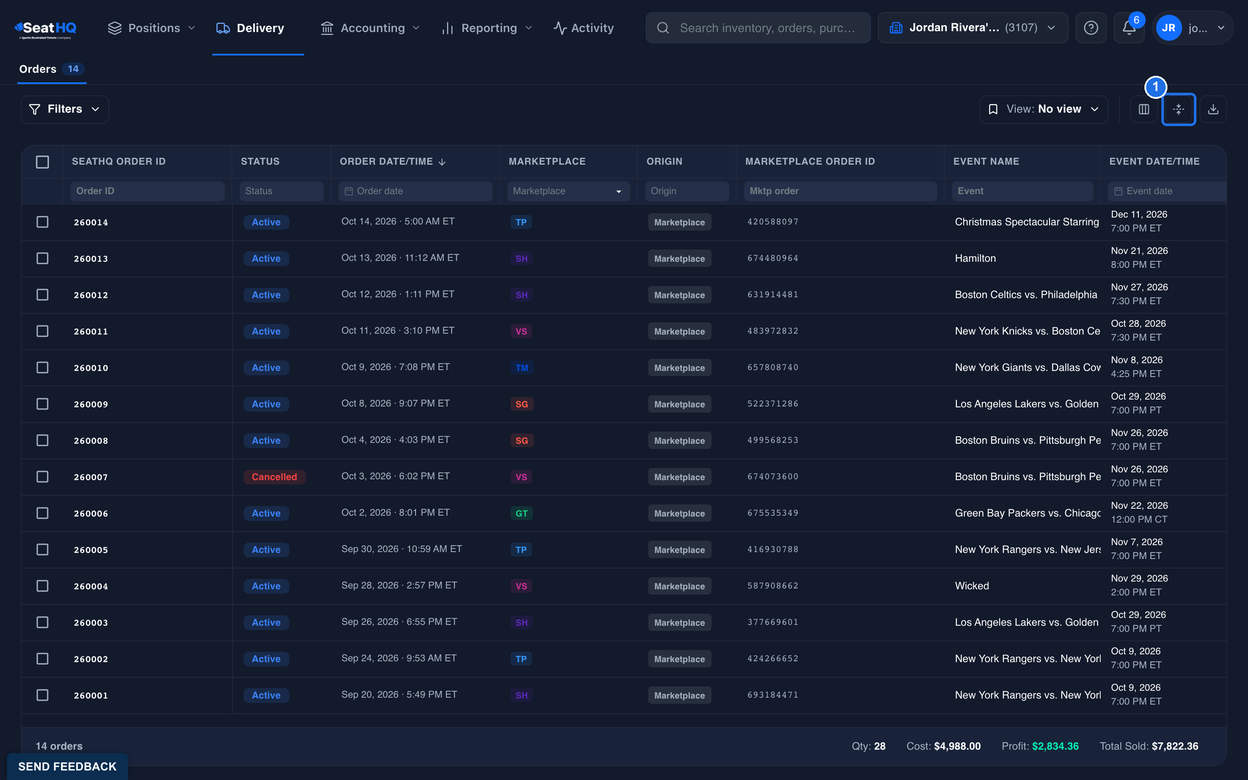Click the JR user avatar
This screenshot has width=1248, height=780.
coord(1168,28)
